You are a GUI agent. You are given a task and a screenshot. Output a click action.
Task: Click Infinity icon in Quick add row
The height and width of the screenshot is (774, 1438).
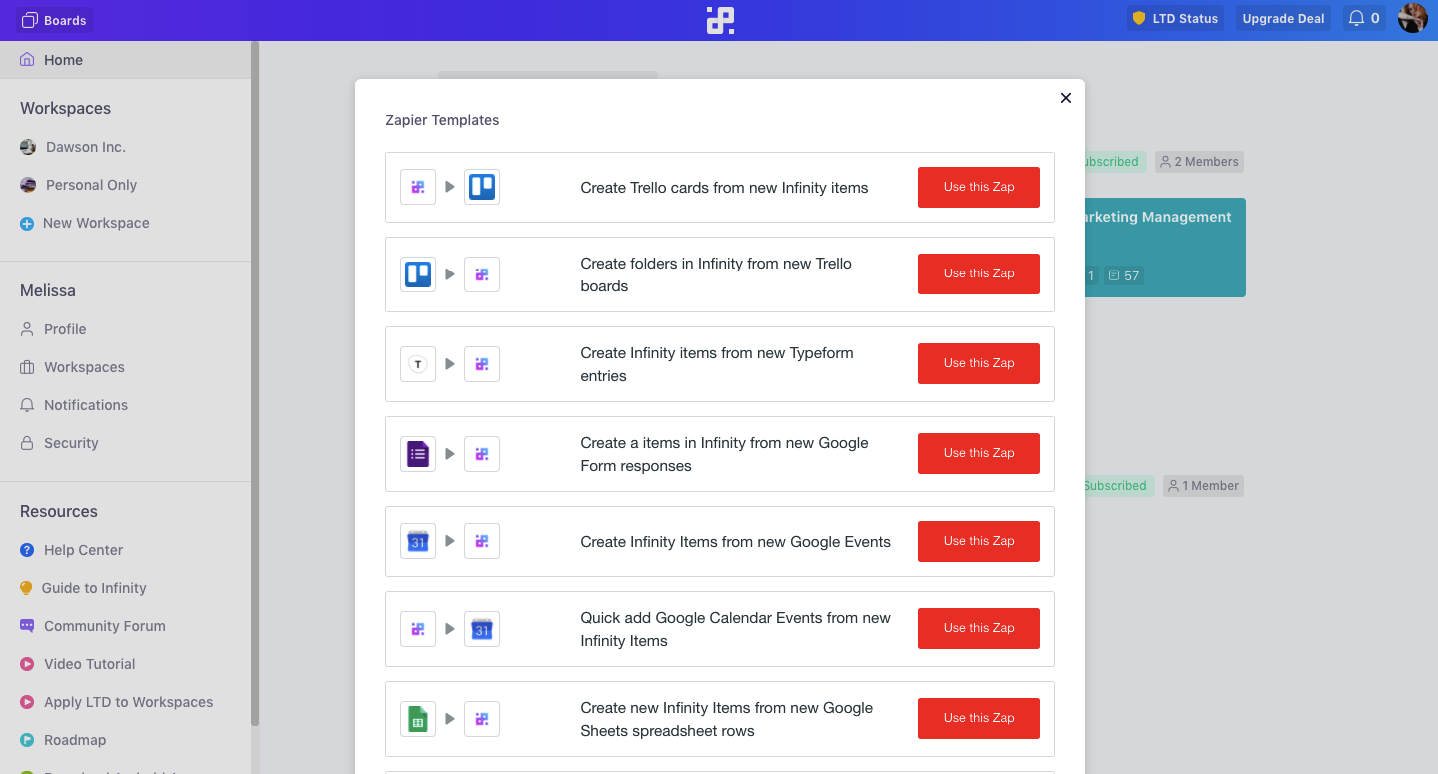pos(418,629)
